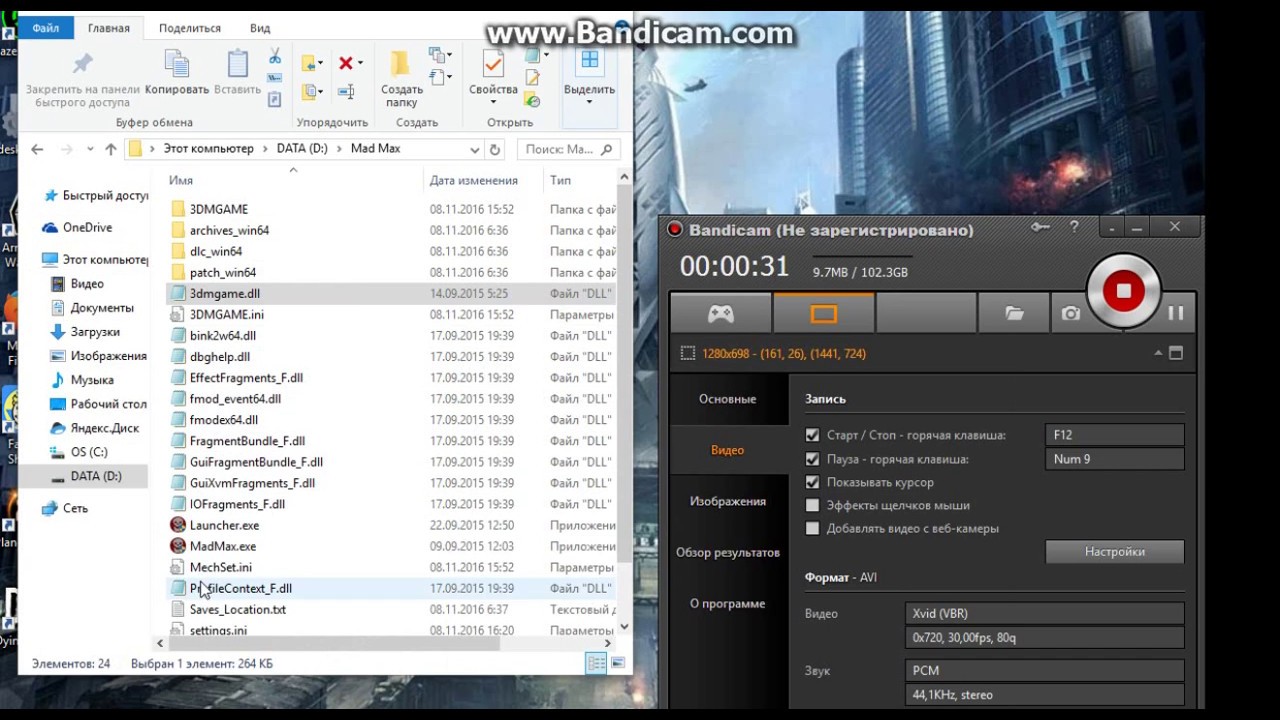Open the Bandicam output folder icon
1280x720 pixels.
[1014, 313]
